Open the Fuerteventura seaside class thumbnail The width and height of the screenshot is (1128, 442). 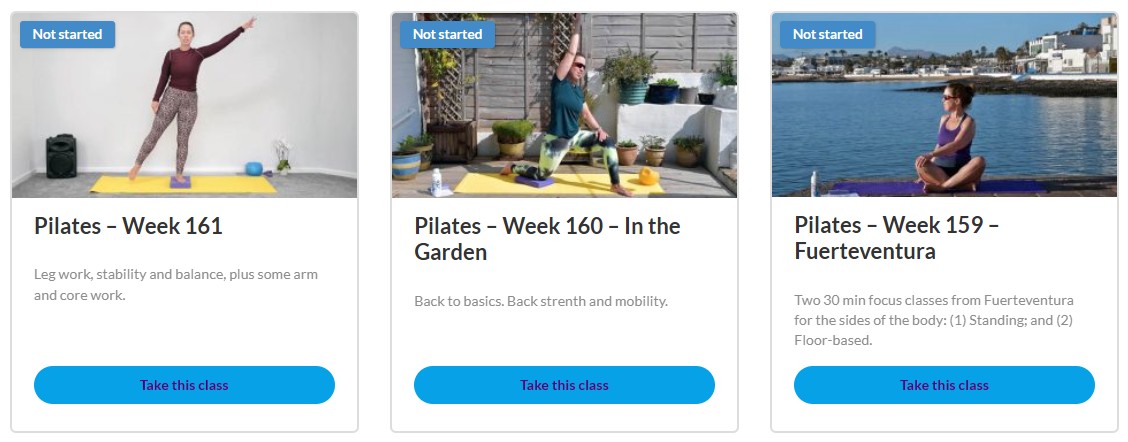coord(944,105)
